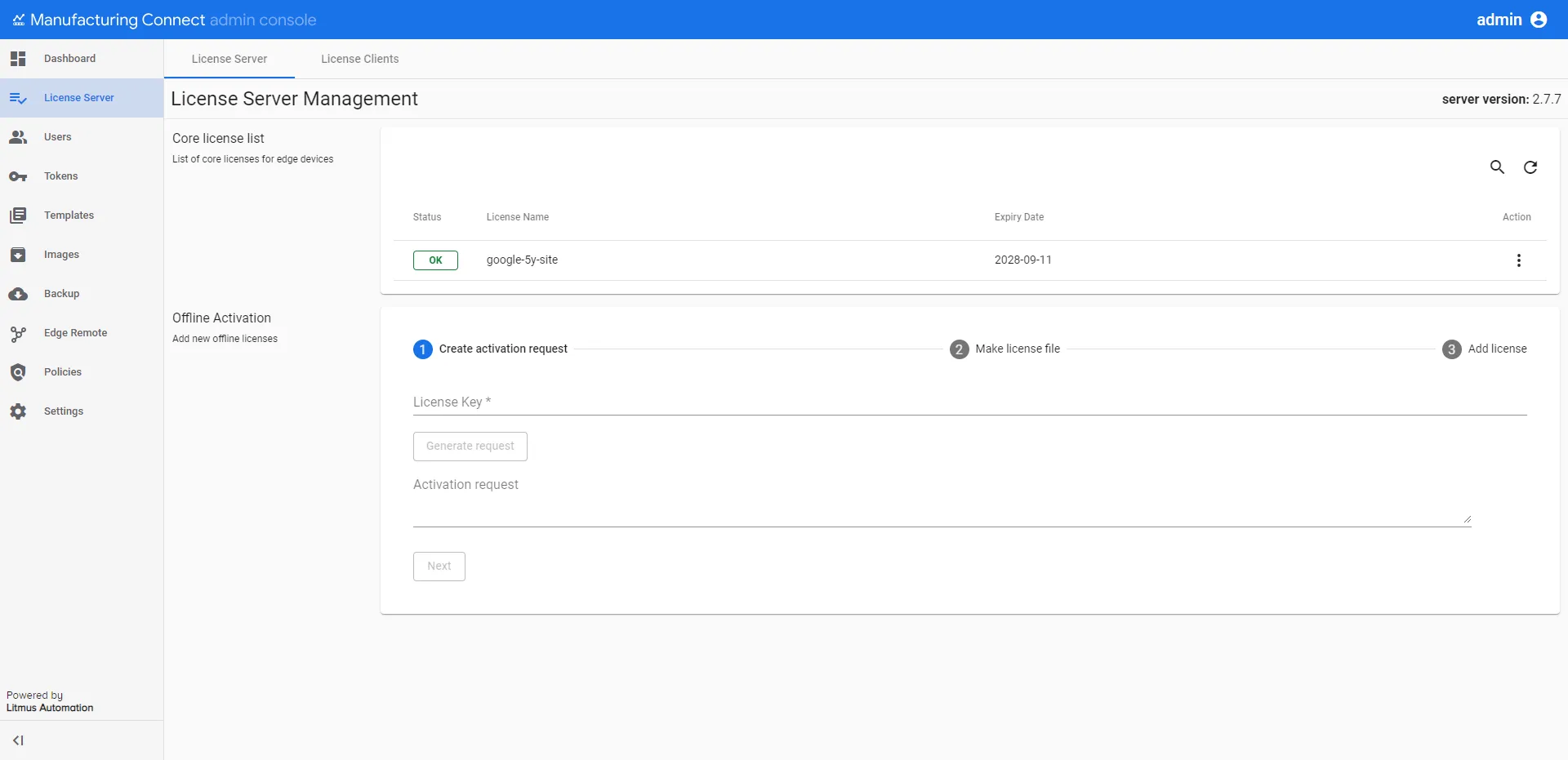
Task: Open the Policies menu item
Action: tap(82, 372)
